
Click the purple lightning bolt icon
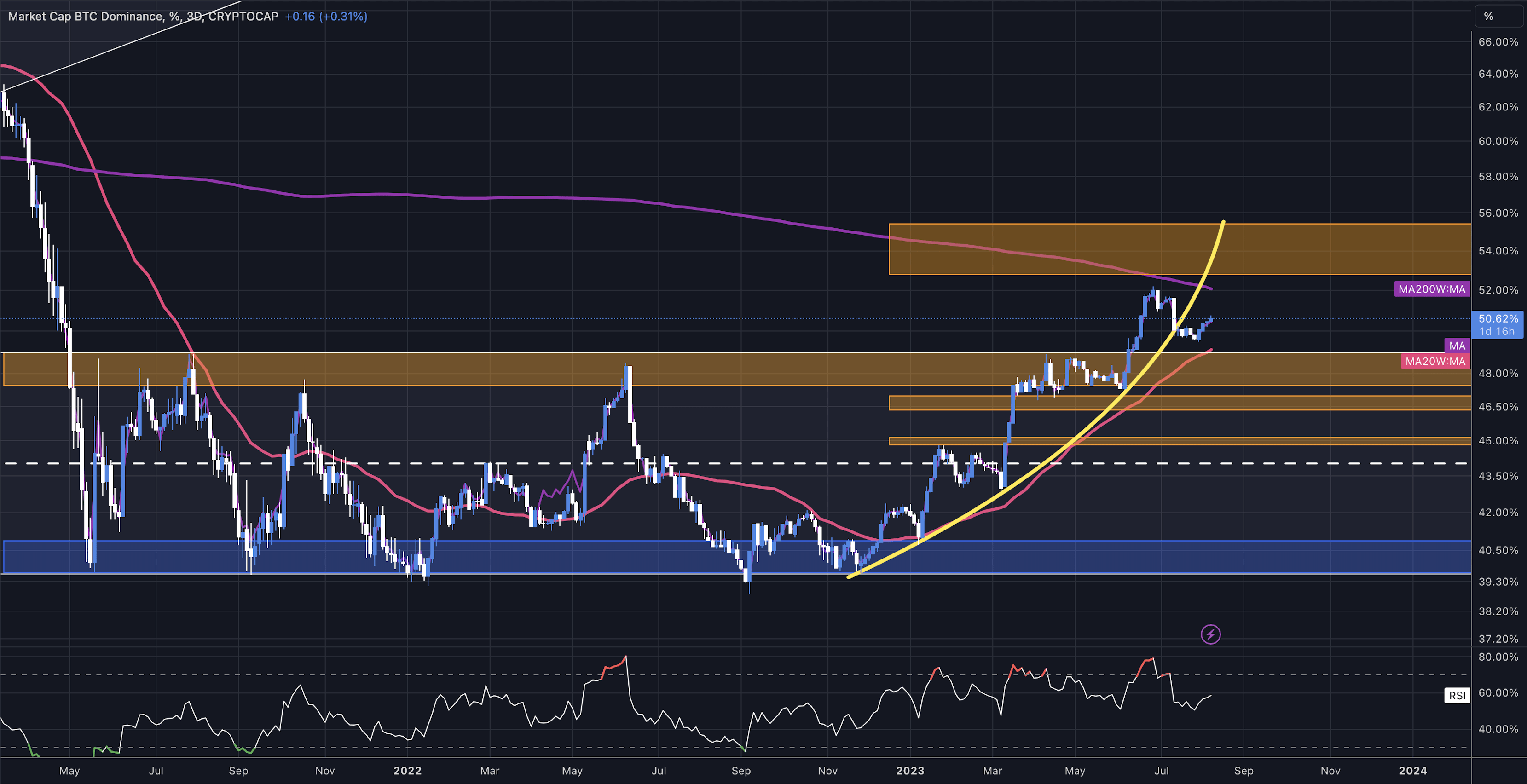pyautogui.click(x=1210, y=634)
